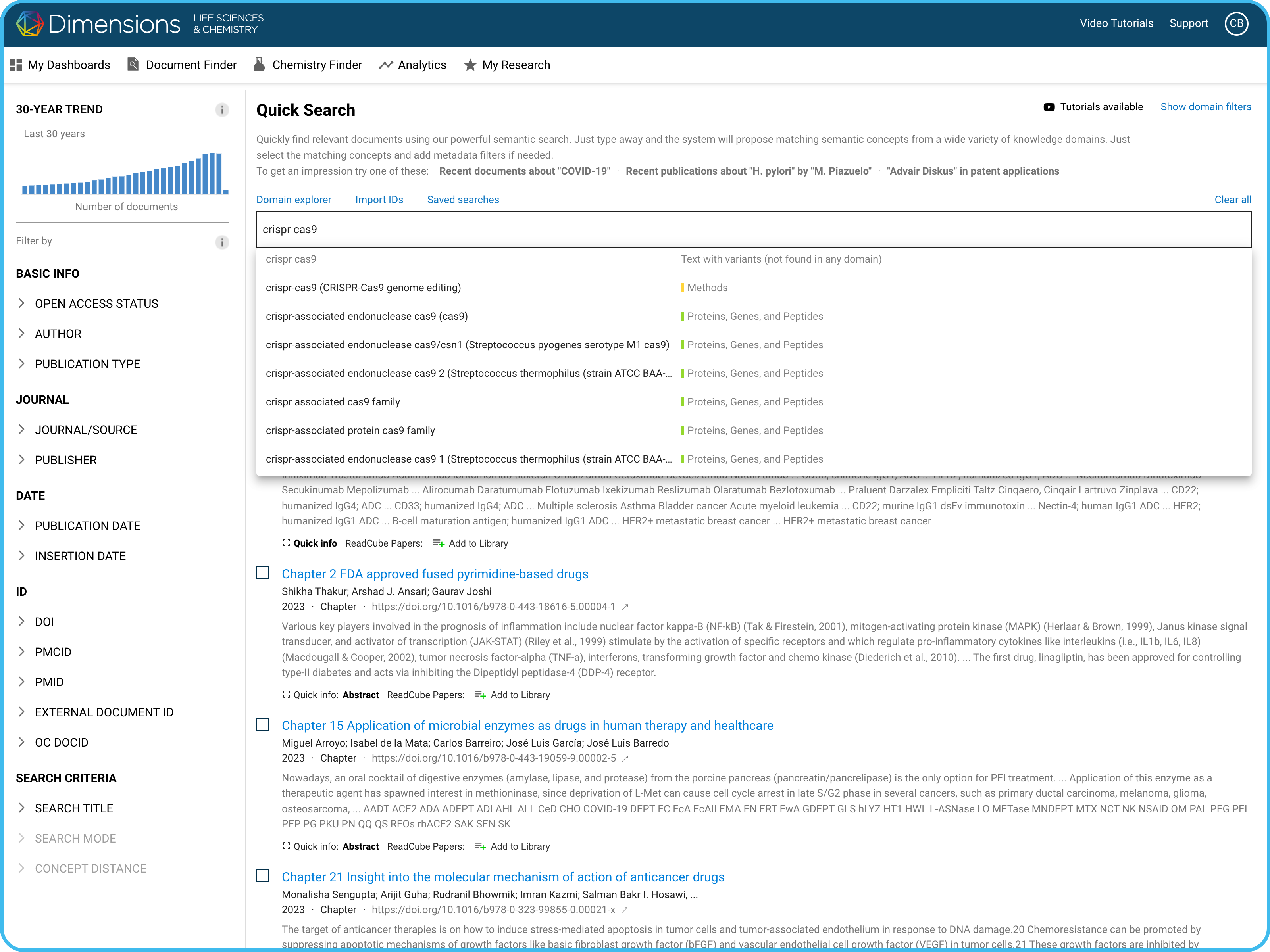Click the 30-Year Trend info icon
This screenshot has height=952, width=1270.
(x=221, y=109)
